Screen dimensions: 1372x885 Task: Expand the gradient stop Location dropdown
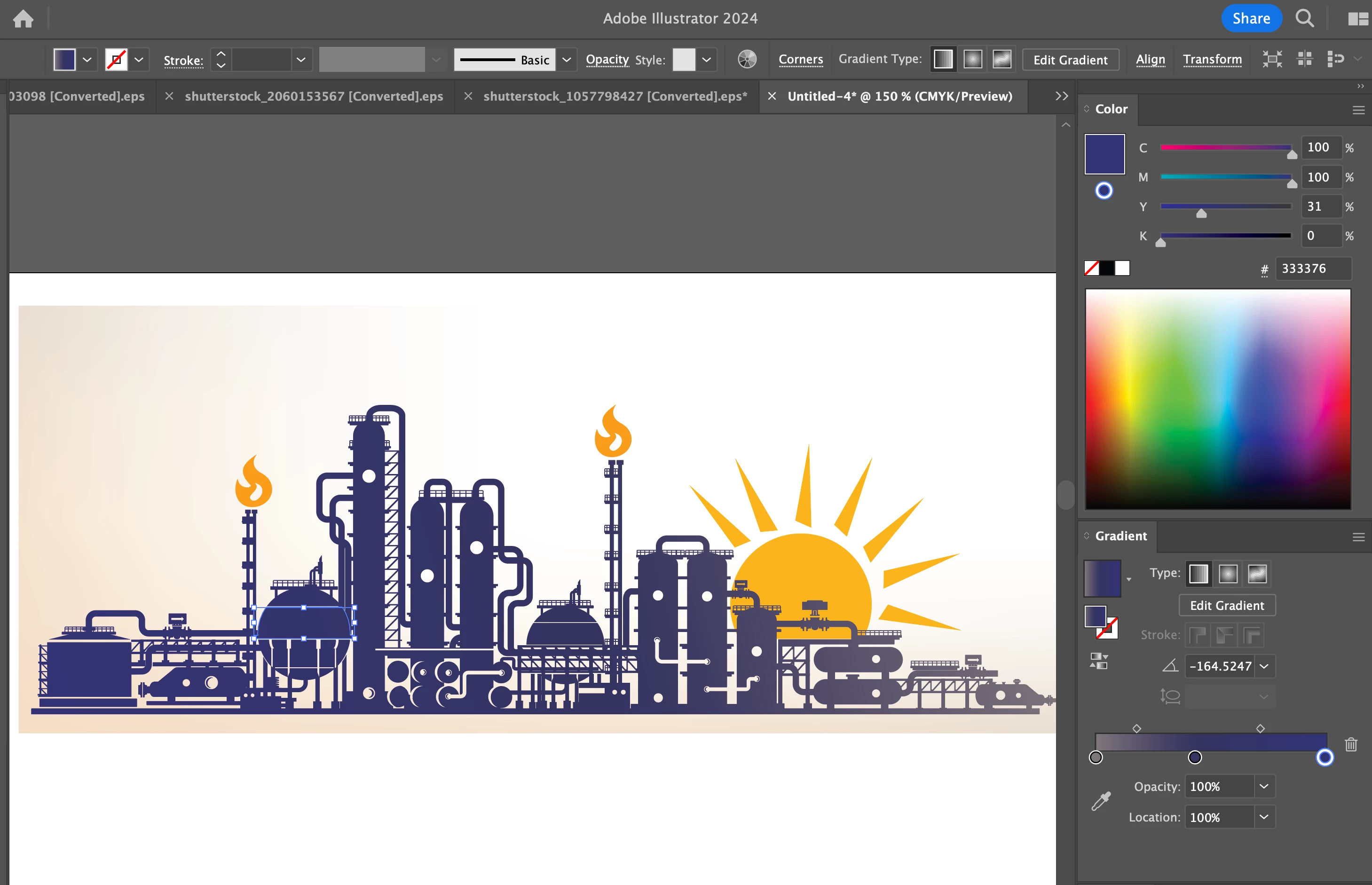tap(1264, 817)
